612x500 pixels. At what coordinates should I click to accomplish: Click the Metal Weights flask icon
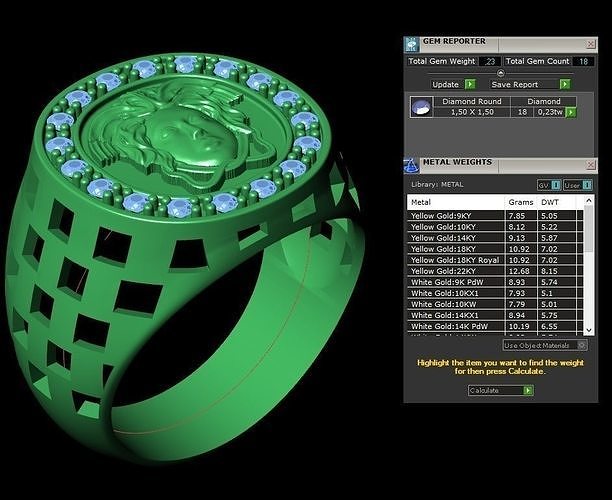(411, 165)
